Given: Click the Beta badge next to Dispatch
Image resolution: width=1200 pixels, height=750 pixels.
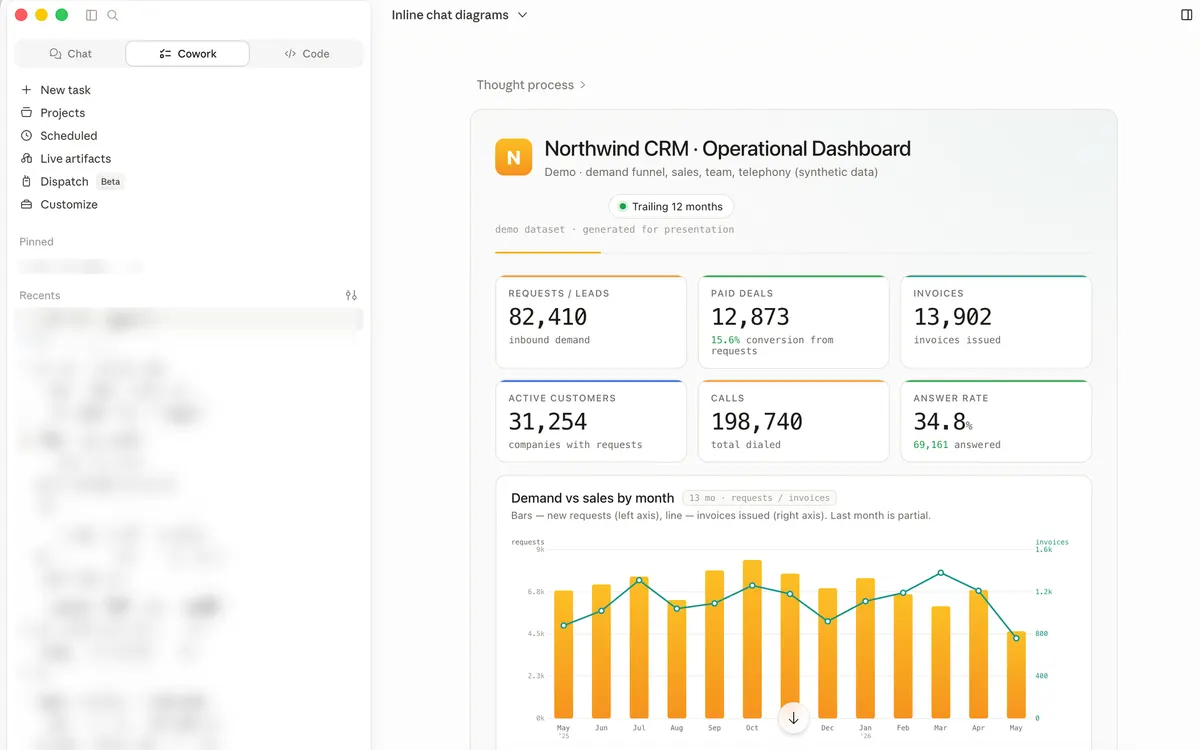Looking at the screenshot, I should pos(110,182).
